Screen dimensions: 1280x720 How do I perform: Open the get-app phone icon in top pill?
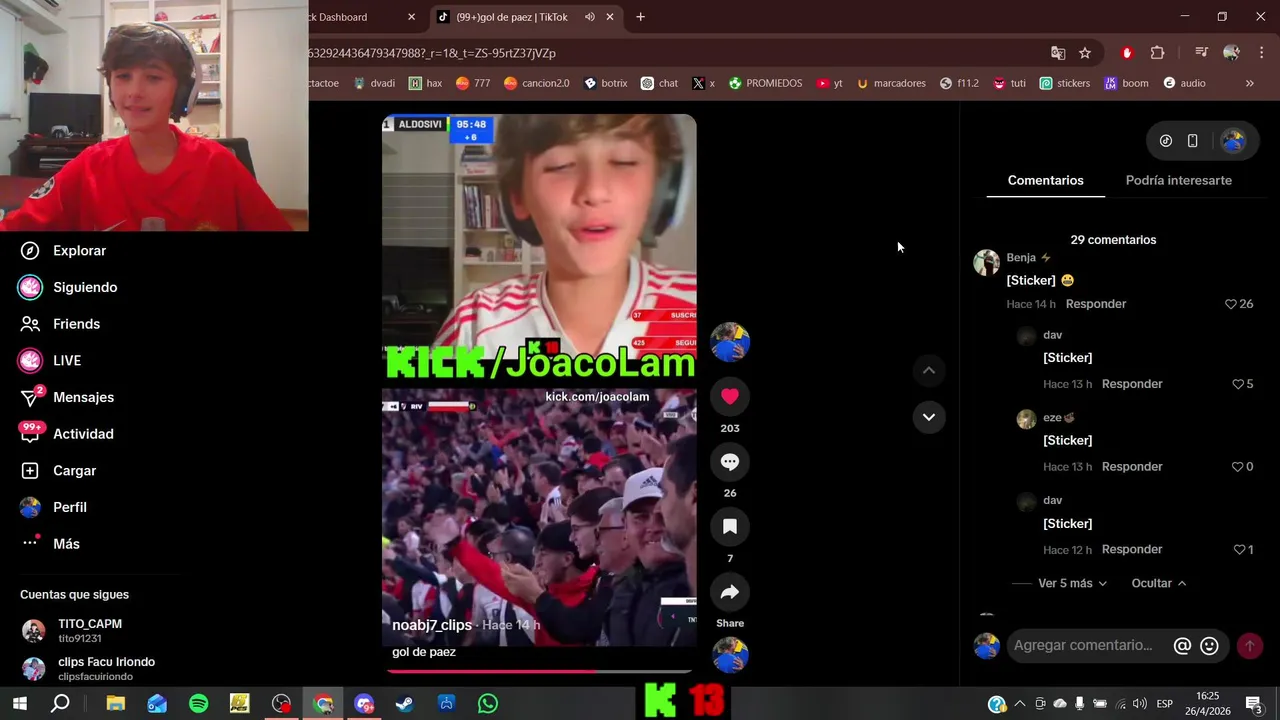1192,141
